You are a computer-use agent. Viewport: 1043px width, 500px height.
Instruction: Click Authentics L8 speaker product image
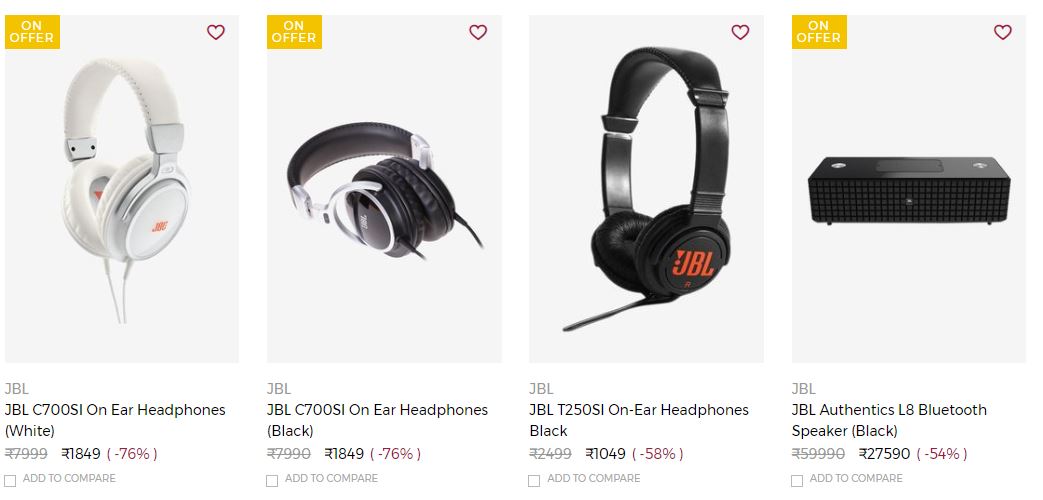click(x=909, y=189)
